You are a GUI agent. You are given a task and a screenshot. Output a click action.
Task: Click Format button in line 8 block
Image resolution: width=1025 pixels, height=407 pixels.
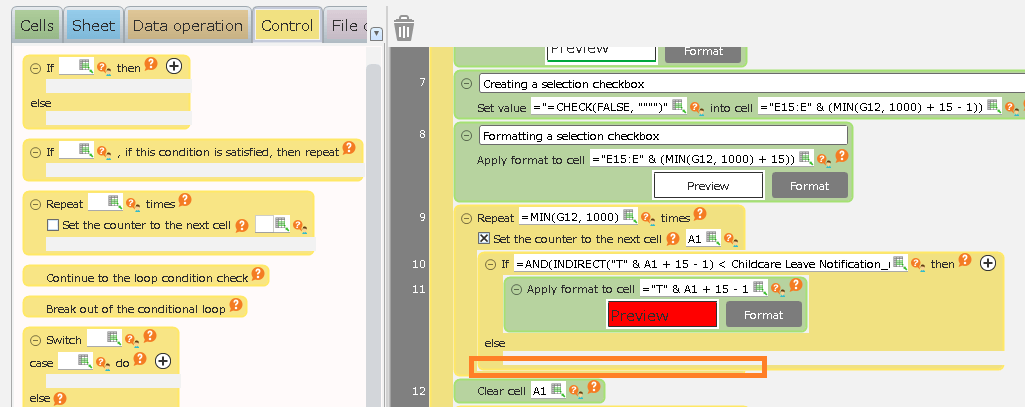tap(809, 185)
